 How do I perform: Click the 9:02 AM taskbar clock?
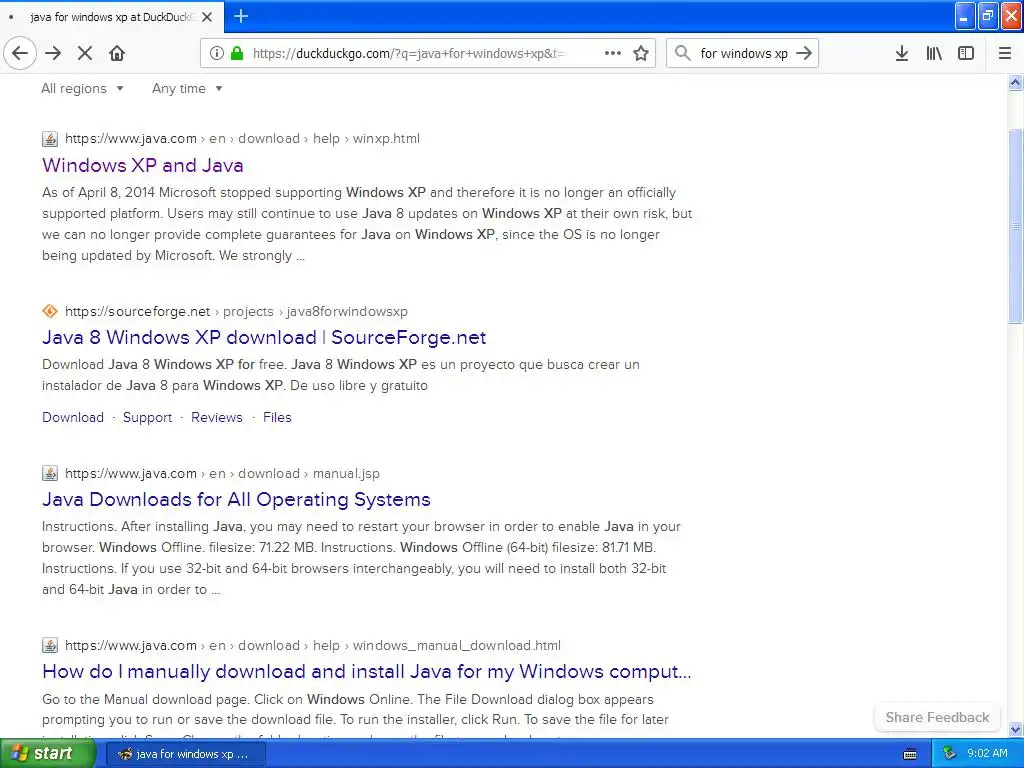987,754
